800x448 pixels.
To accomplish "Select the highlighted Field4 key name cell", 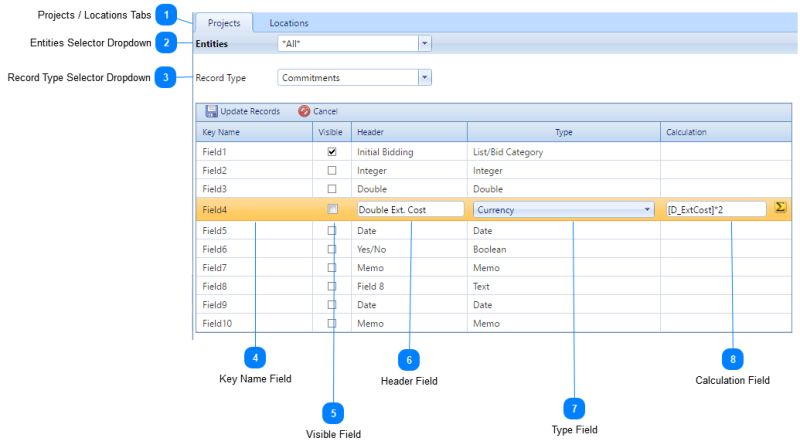I will 254,210.
